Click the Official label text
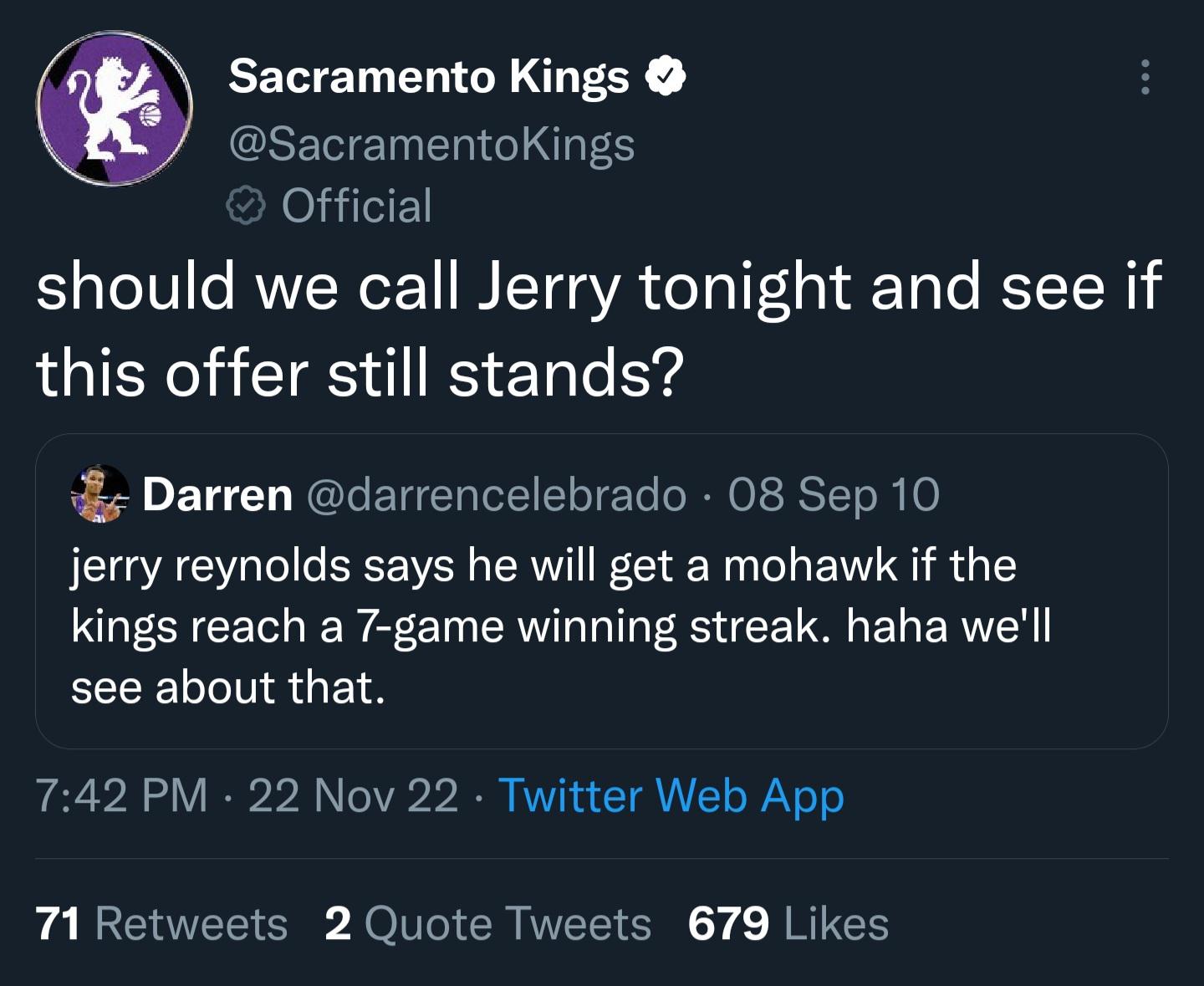 pos(357,207)
